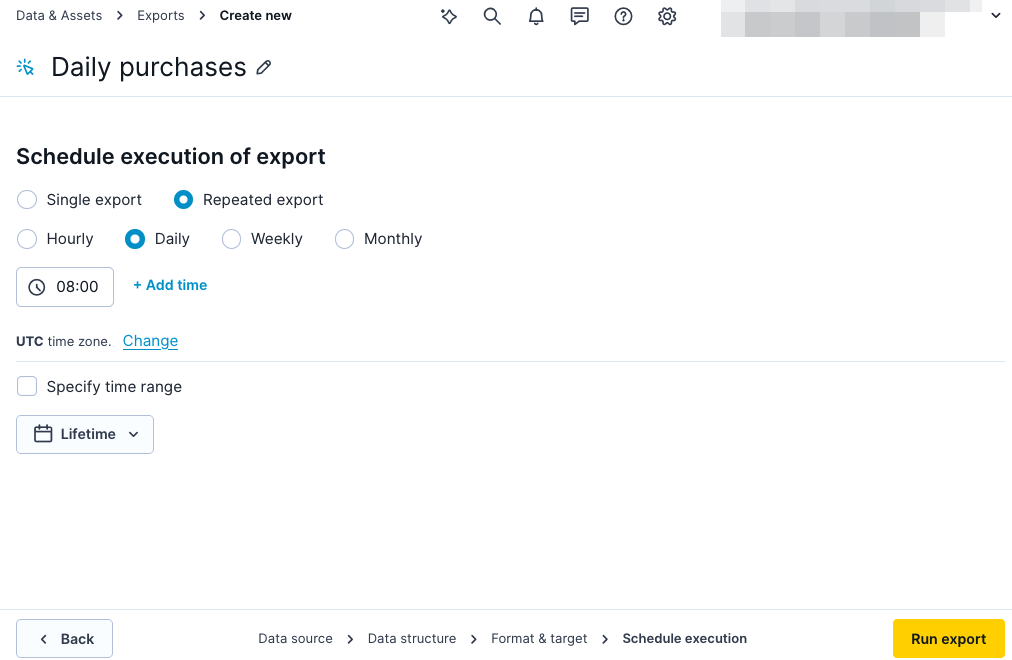Click the clock icon in the time field
This screenshot has width=1012, height=660.
tap(37, 287)
